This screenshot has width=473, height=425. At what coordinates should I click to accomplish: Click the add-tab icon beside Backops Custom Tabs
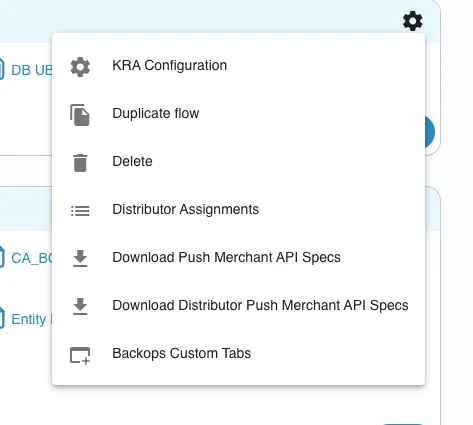(80, 356)
